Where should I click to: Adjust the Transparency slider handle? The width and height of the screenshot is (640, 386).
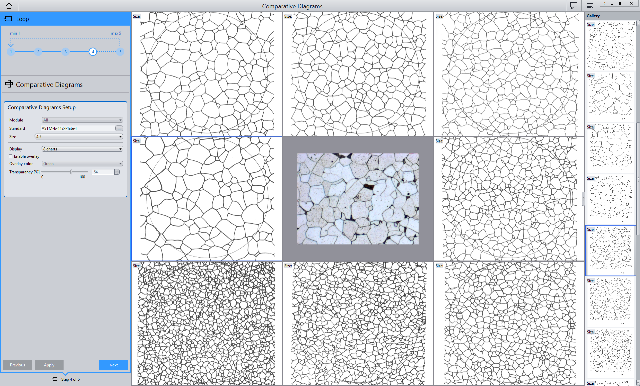coord(71,172)
